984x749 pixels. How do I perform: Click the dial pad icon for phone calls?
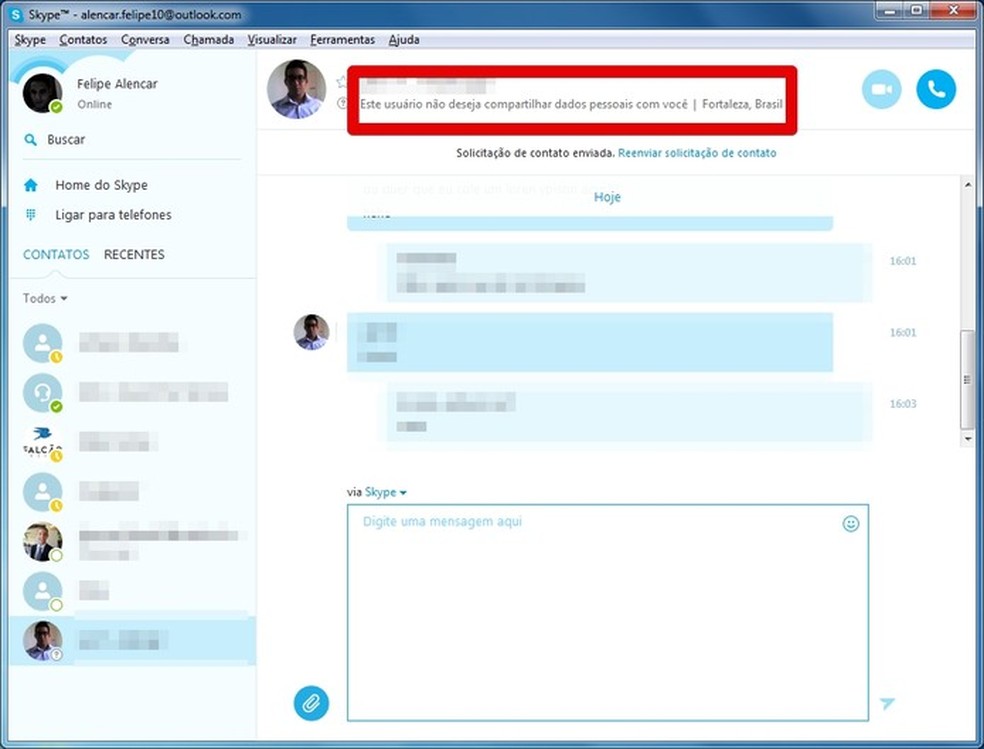tap(30, 215)
